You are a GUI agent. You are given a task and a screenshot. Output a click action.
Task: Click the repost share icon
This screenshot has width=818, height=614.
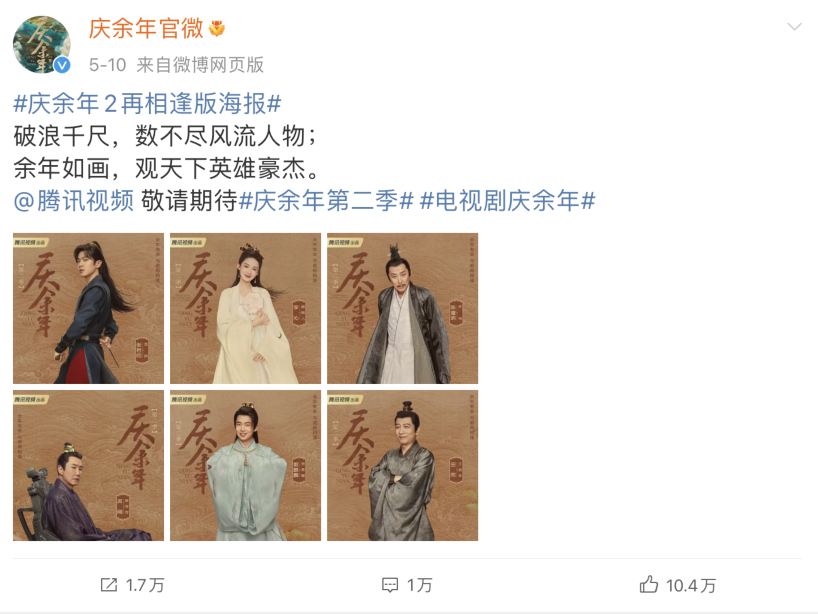109,585
